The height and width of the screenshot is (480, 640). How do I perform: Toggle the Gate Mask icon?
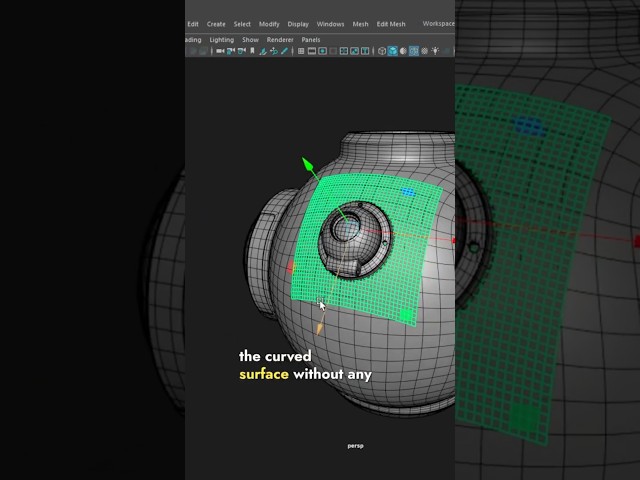click(x=333, y=51)
